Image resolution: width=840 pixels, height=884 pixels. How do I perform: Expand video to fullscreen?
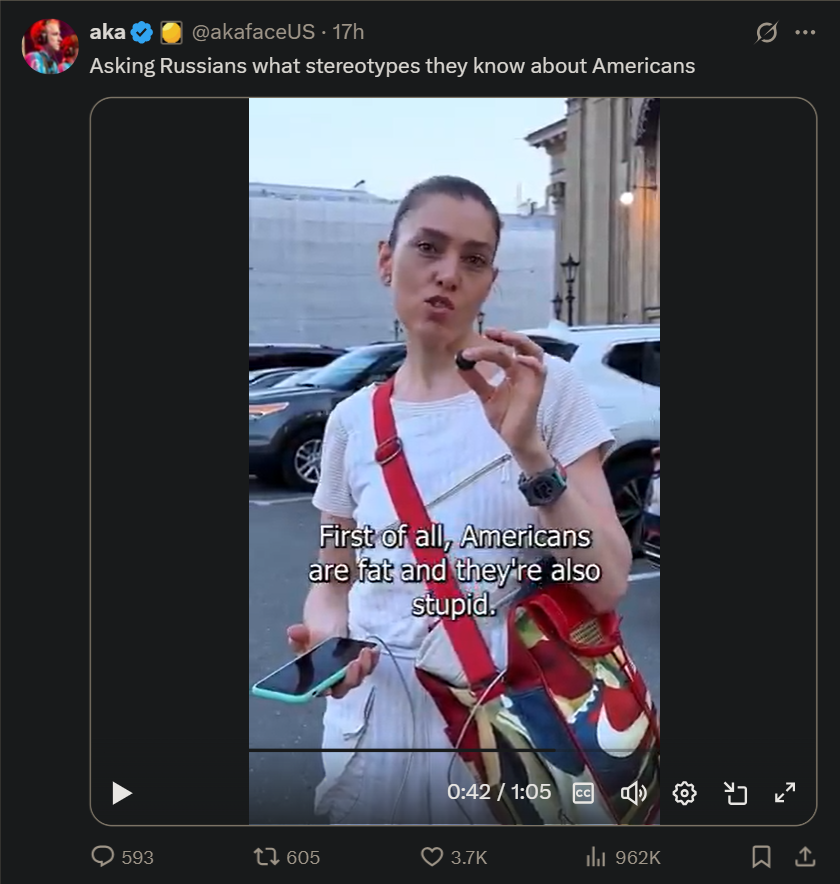pyautogui.click(x=785, y=793)
